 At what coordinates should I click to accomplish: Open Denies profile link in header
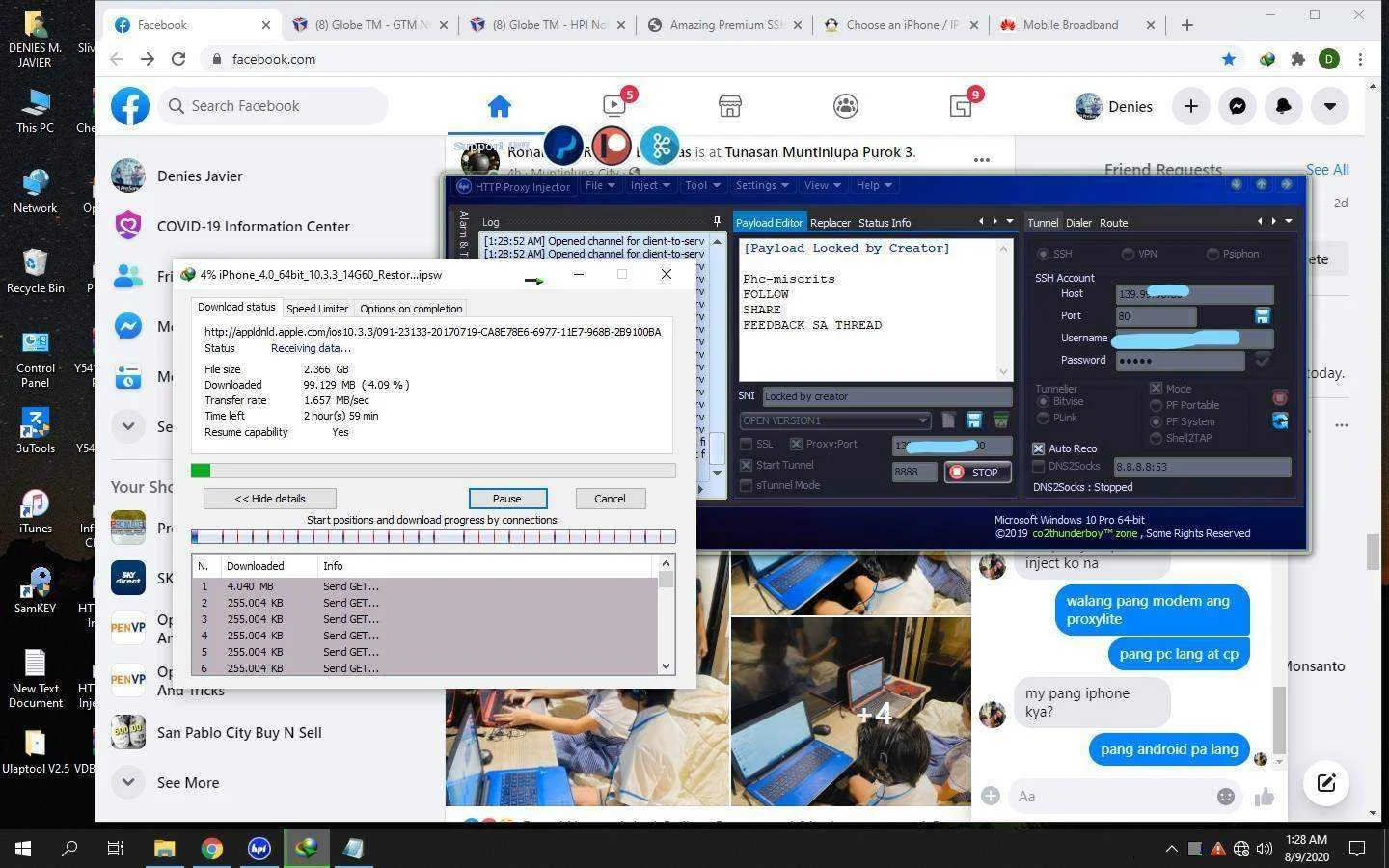tap(1114, 106)
